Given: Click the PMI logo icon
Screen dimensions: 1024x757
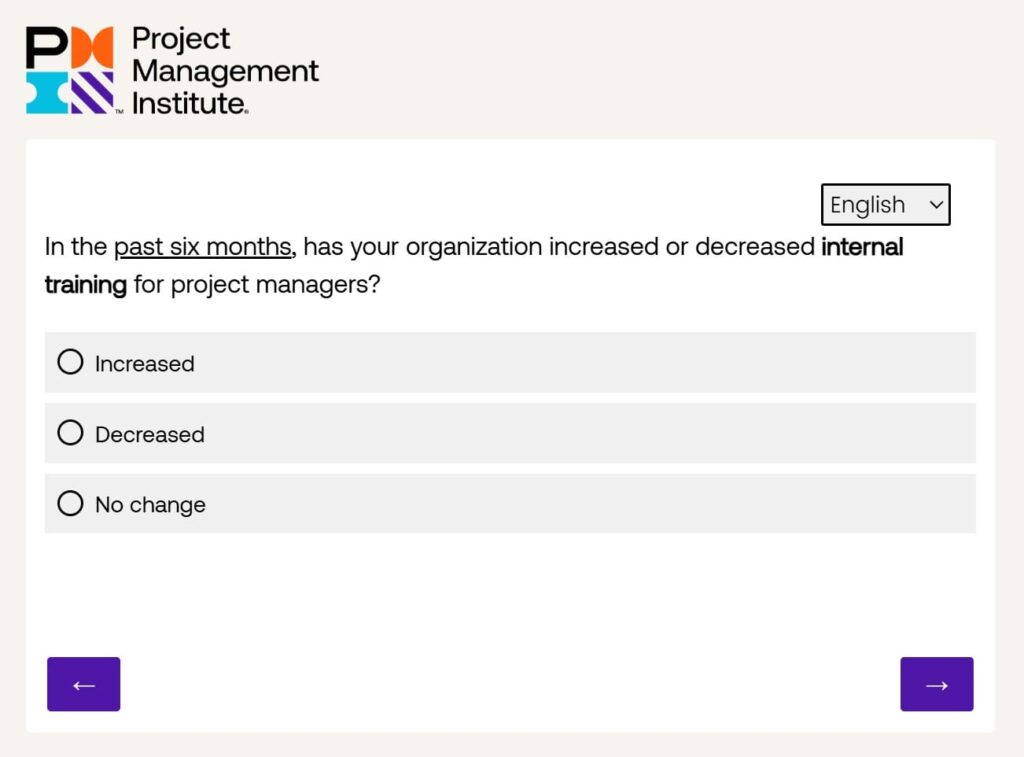Looking at the screenshot, I should click(x=70, y=70).
